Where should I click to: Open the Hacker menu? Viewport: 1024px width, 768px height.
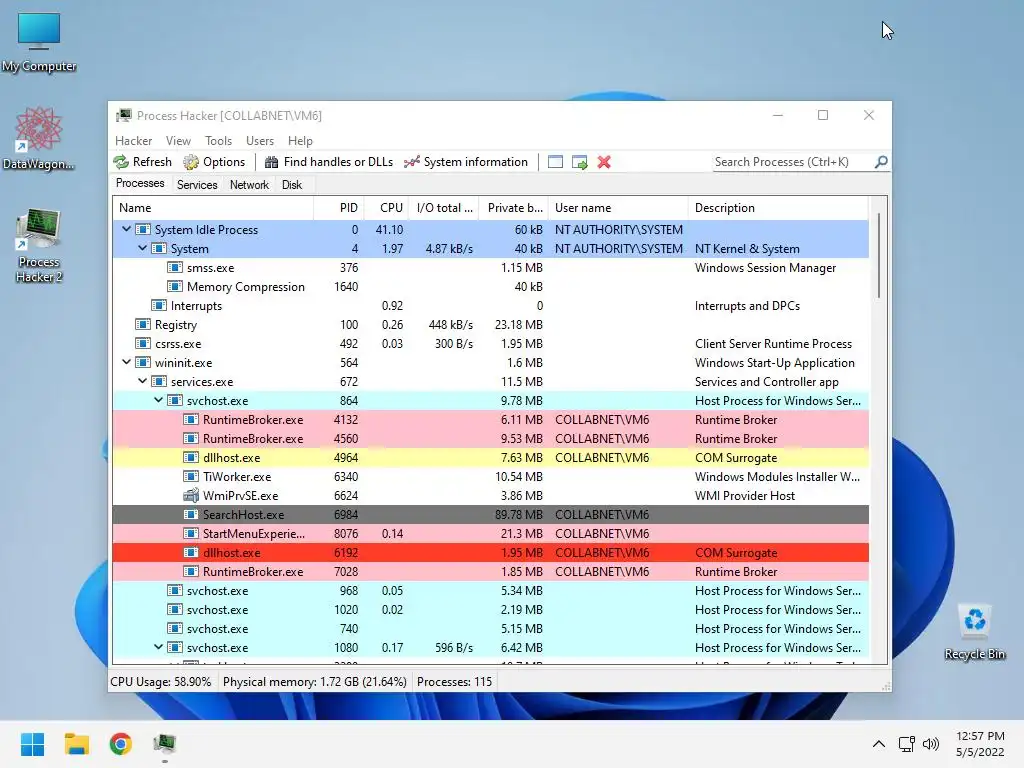pos(133,140)
